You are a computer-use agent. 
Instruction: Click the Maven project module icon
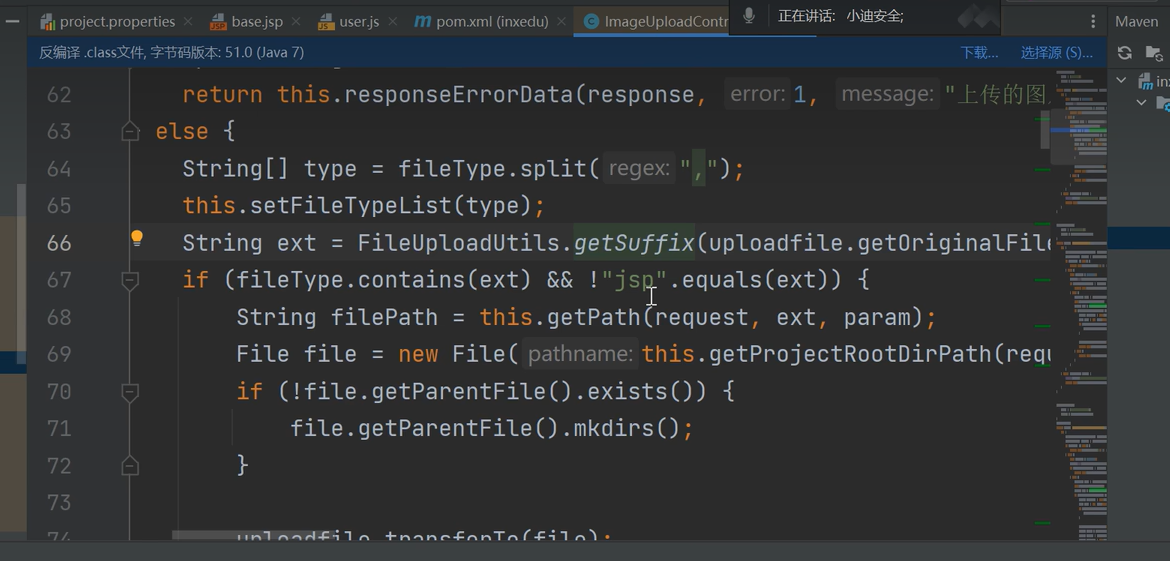1146,80
